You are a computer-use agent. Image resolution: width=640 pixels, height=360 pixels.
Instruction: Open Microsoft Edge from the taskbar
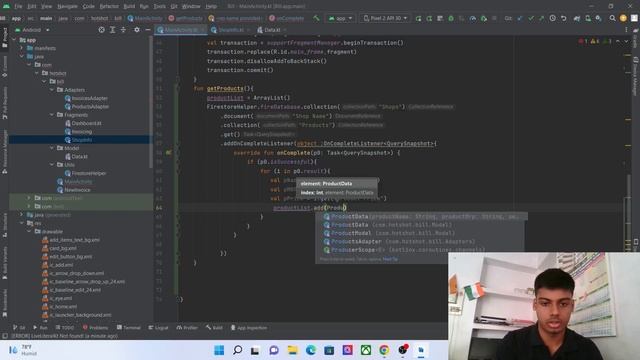tap(311, 350)
